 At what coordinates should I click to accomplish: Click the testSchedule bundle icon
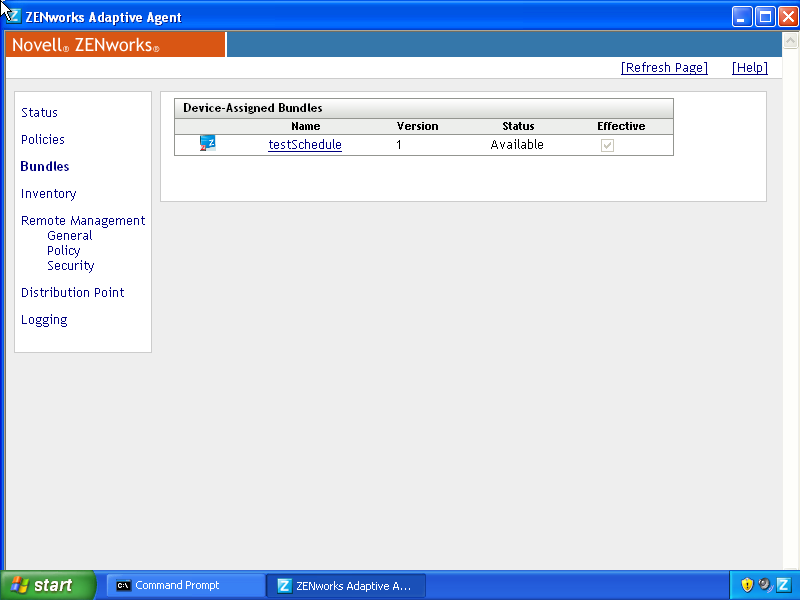(207, 143)
